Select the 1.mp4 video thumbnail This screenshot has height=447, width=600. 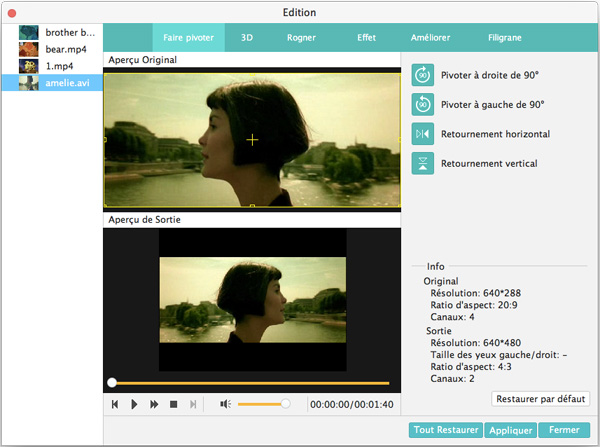point(30,65)
